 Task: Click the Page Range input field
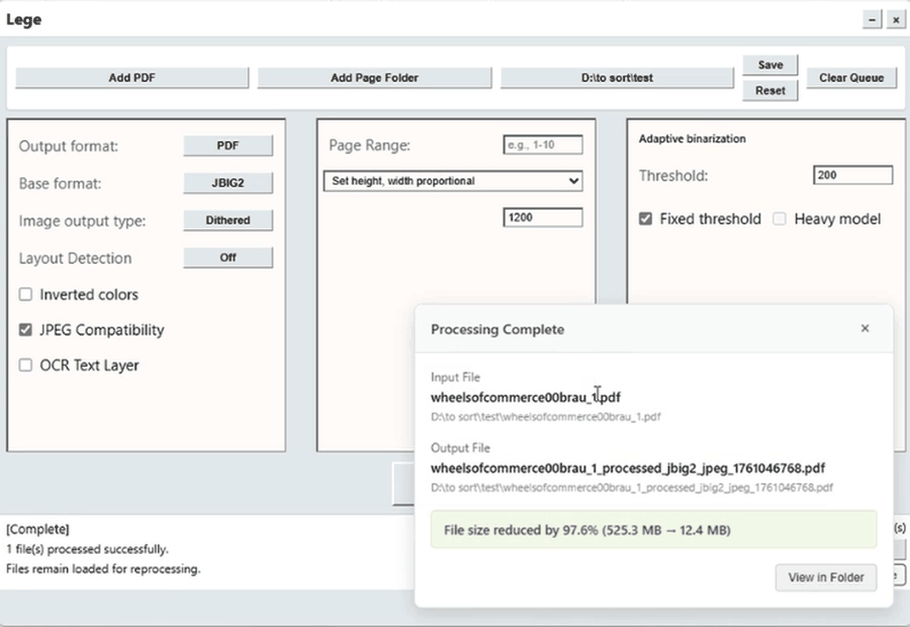(542, 146)
